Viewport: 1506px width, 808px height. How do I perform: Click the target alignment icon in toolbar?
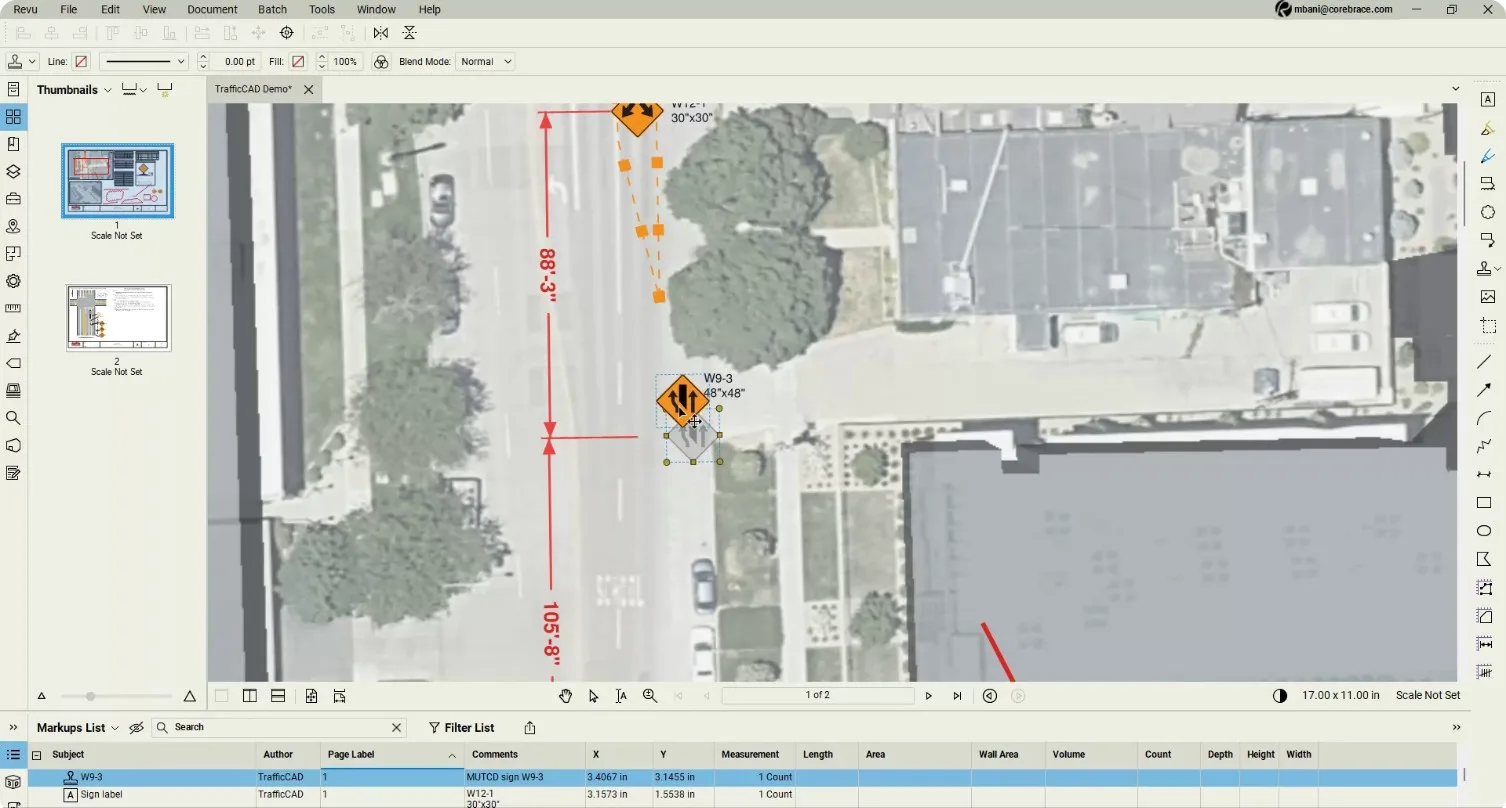point(287,33)
